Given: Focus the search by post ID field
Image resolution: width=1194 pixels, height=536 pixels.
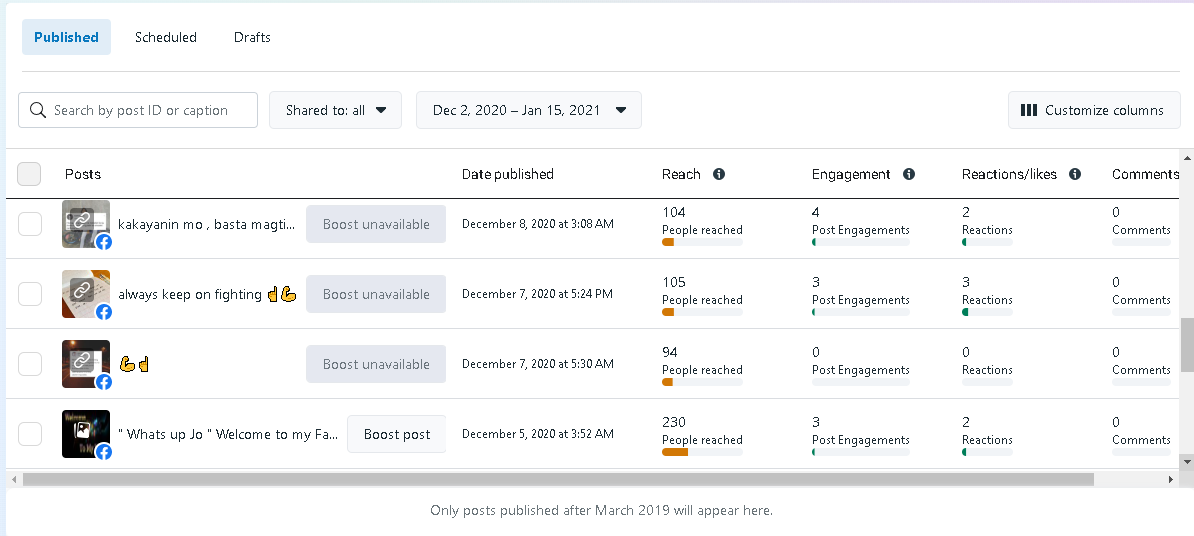Looking at the screenshot, I should (150, 110).
